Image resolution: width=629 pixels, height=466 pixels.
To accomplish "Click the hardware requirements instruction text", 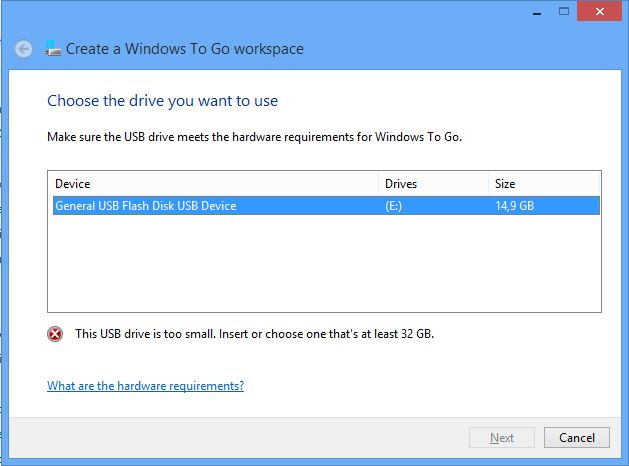I will [254, 137].
